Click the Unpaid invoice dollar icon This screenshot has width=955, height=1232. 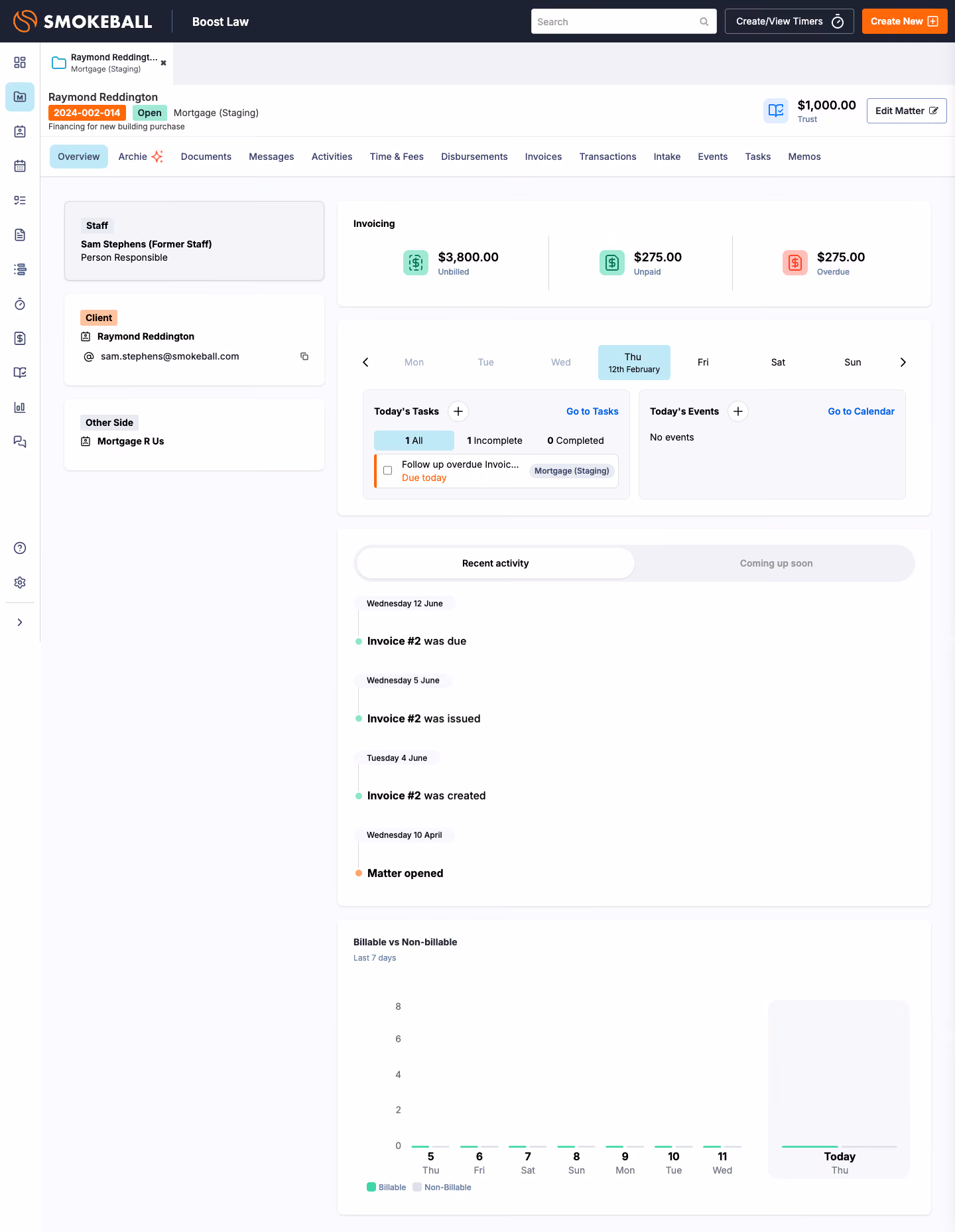coord(612,263)
